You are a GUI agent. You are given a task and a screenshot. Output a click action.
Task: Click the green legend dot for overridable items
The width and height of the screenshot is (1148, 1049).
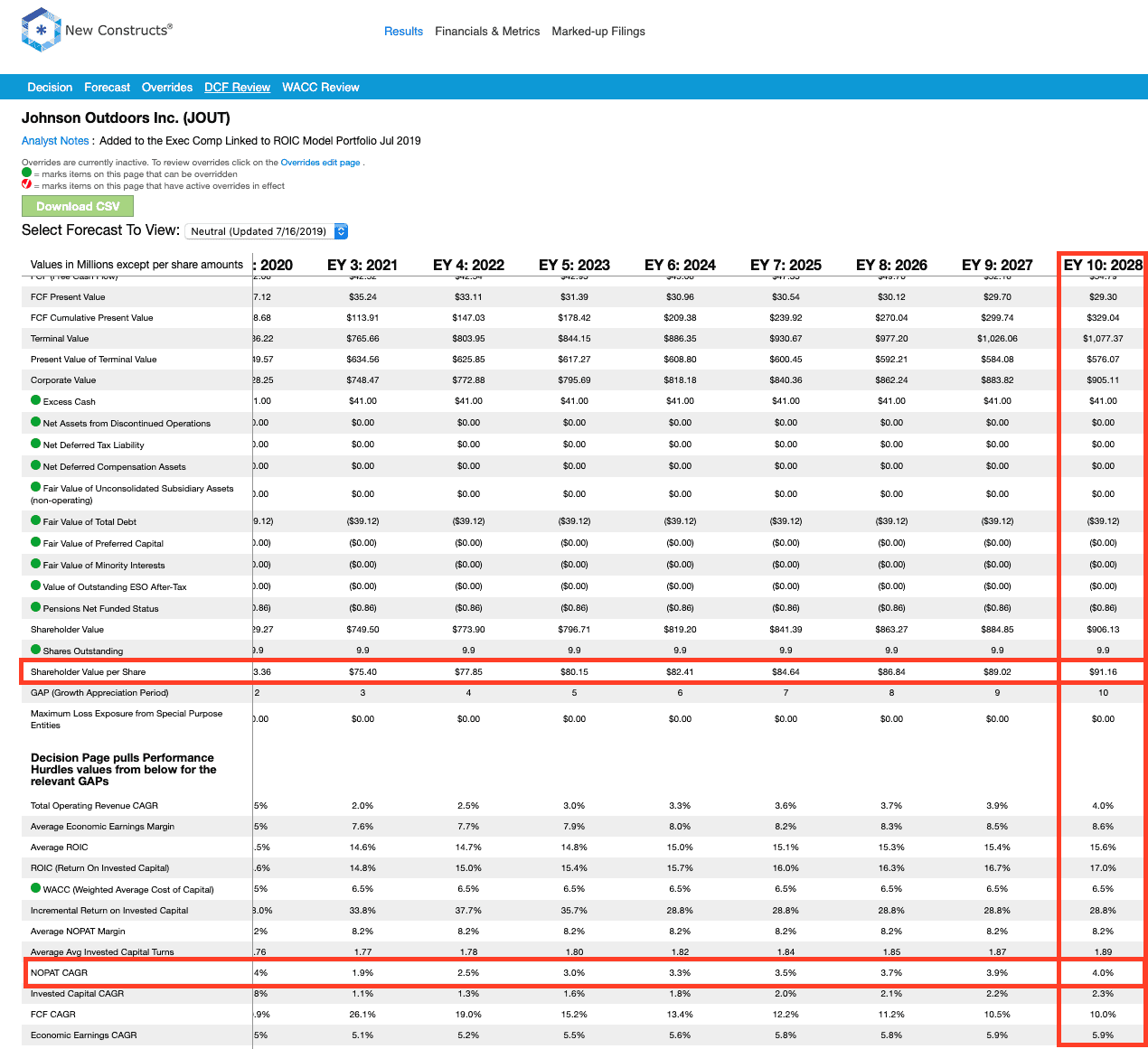click(26, 173)
